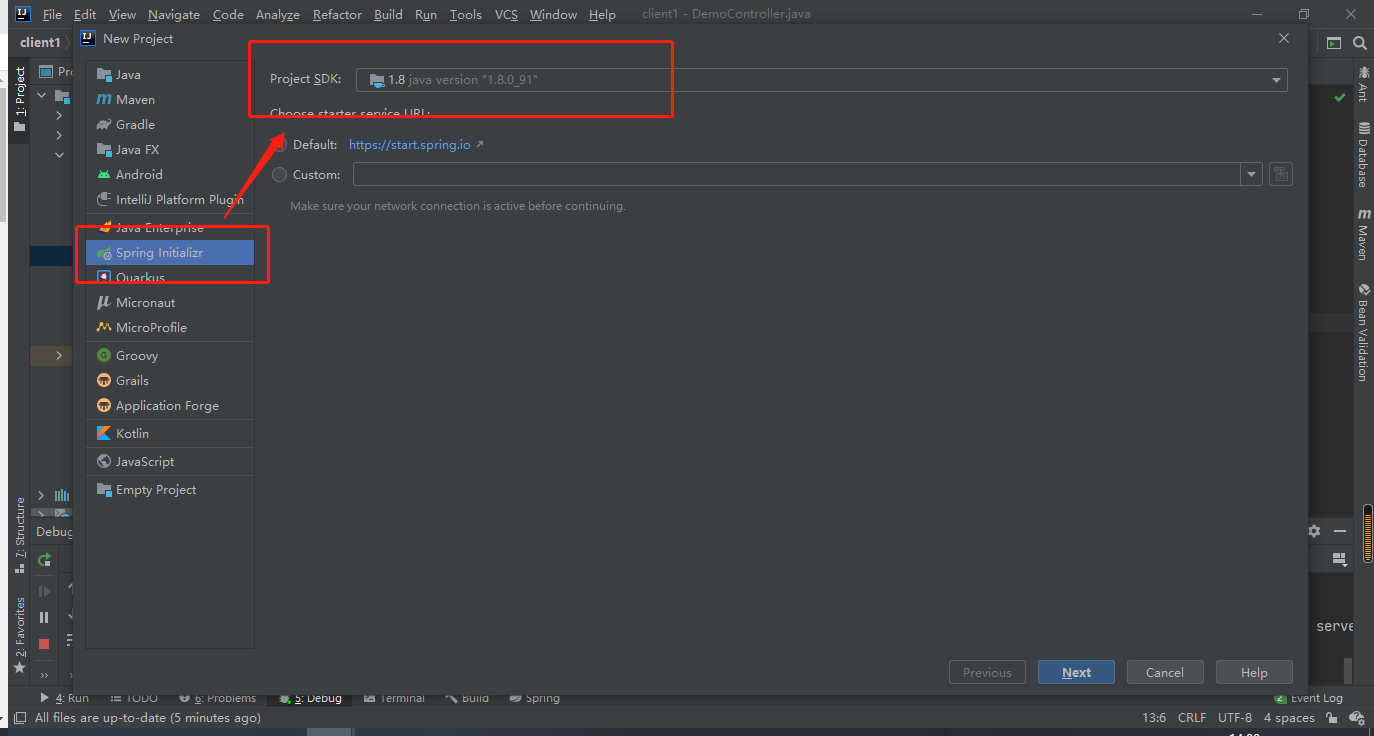Image resolution: width=1374 pixels, height=736 pixels.
Task: Pause the debug session
Action: click(44, 618)
